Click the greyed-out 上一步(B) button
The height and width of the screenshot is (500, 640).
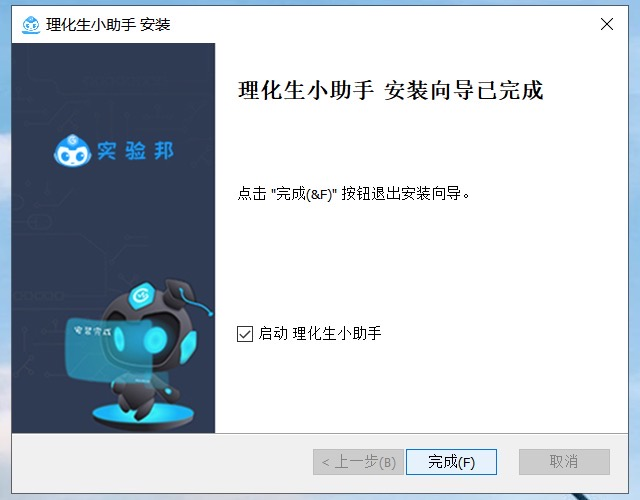point(358,462)
